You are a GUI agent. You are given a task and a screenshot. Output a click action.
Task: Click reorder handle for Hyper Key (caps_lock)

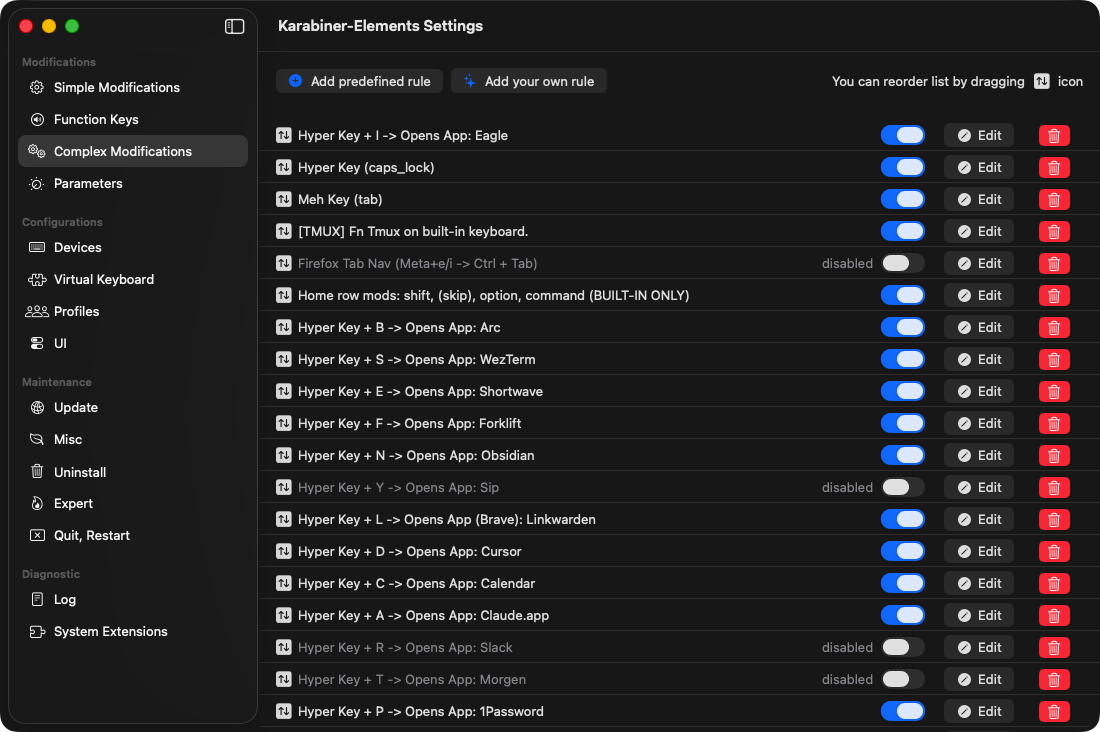(x=283, y=168)
